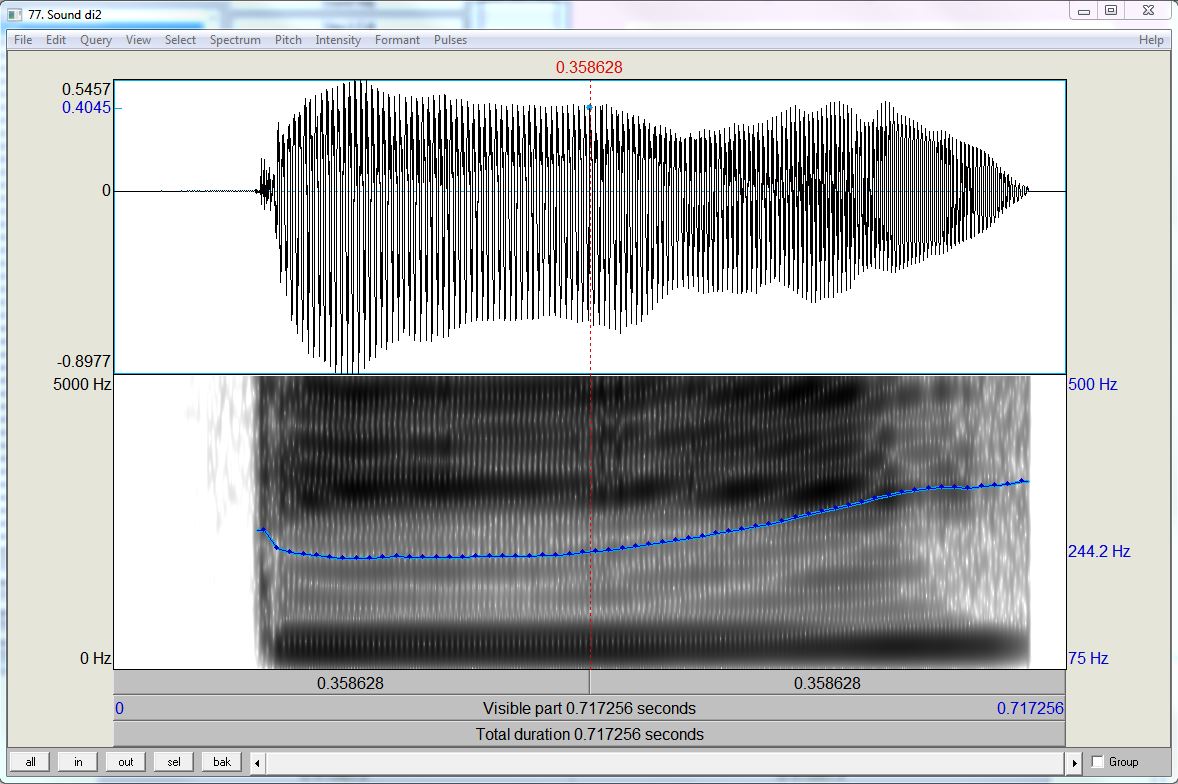The image size is (1178, 784).
Task: Open the Pulses menu
Action: pos(450,40)
